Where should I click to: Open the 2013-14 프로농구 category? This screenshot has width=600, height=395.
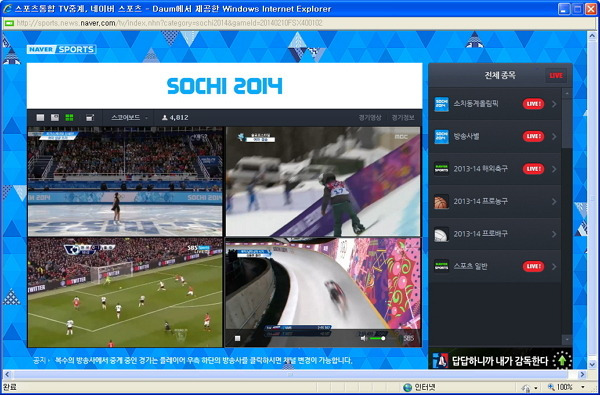[x=495, y=202]
